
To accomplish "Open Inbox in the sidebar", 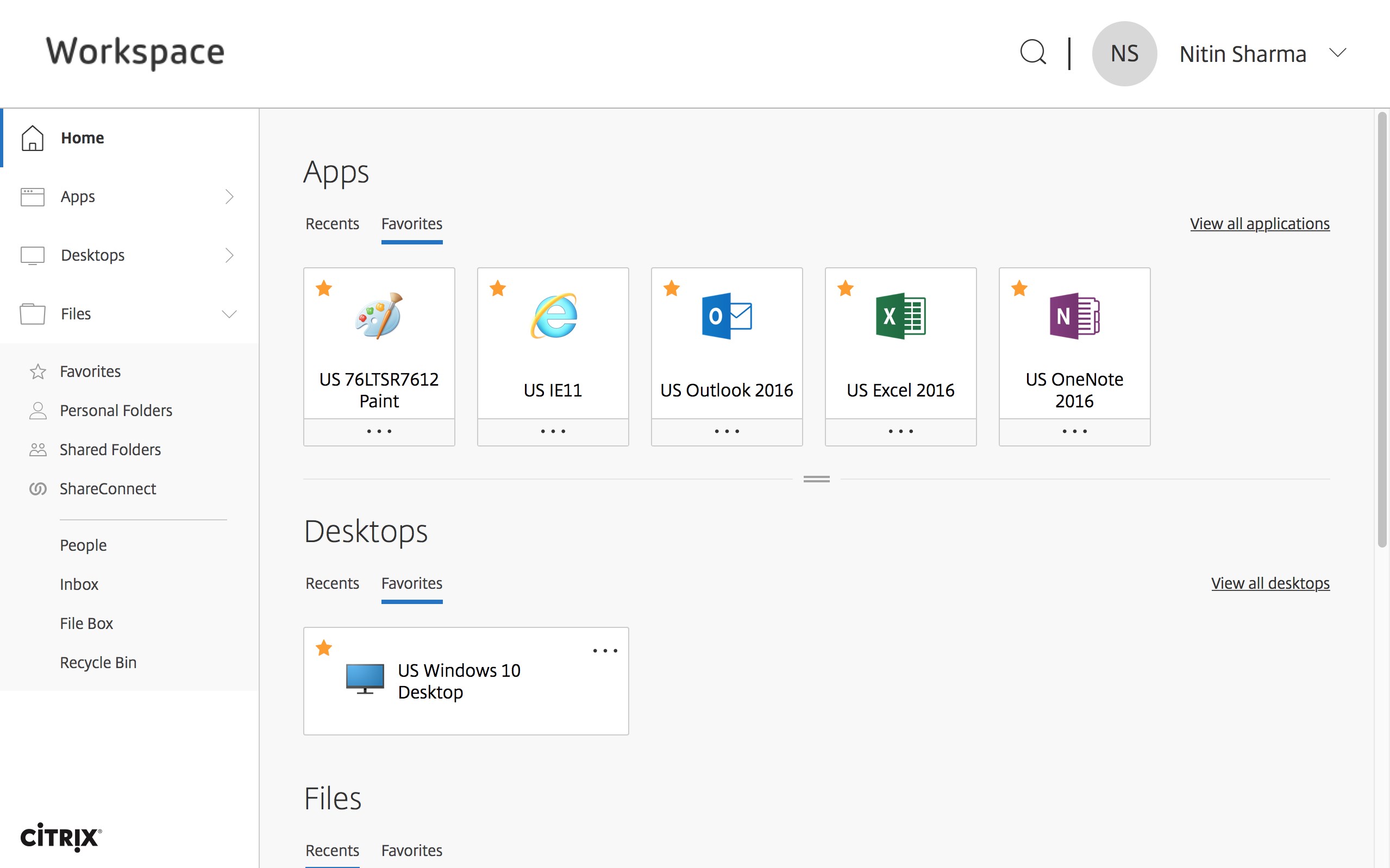I will (79, 584).
